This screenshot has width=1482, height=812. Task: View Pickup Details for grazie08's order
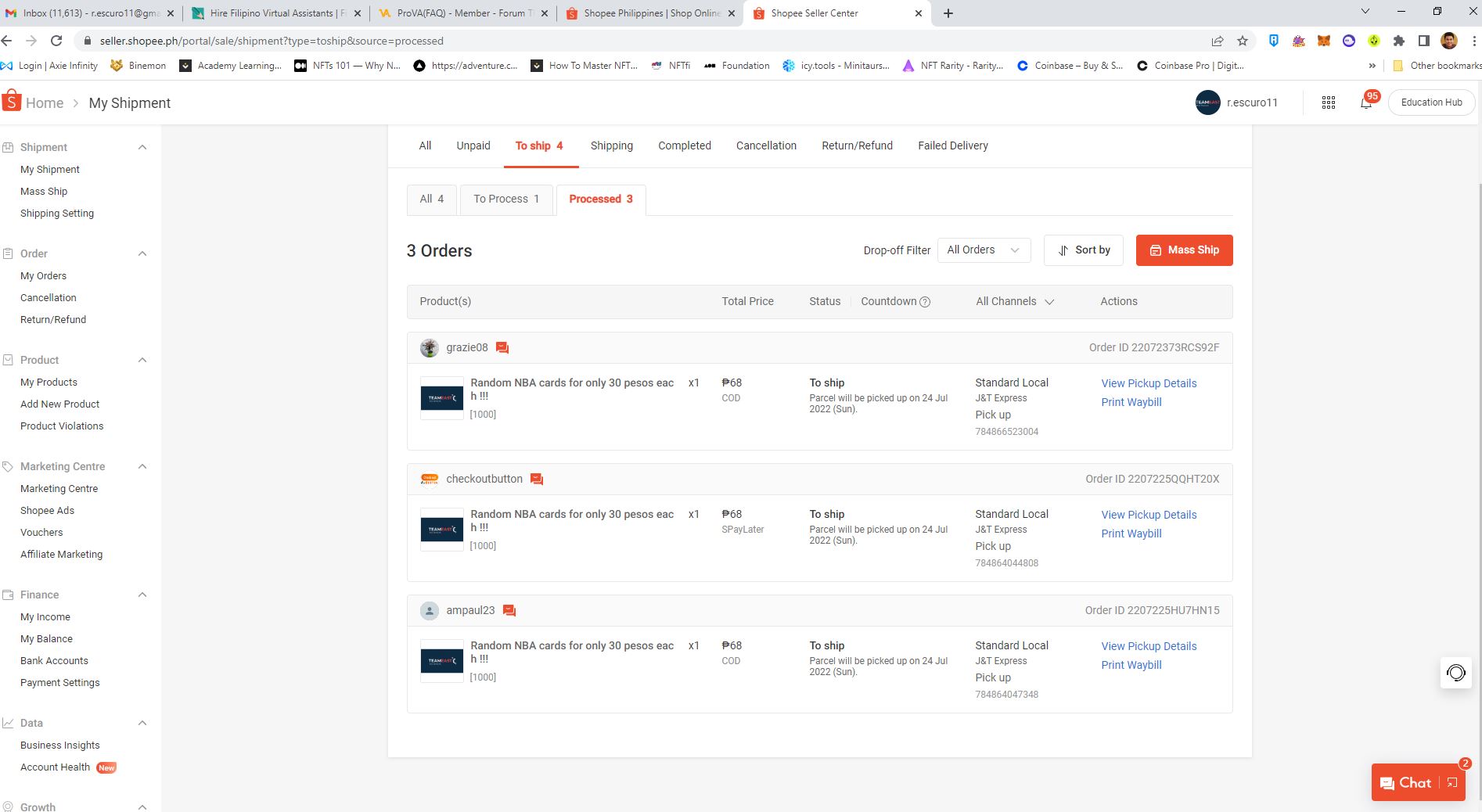[1149, 383]
